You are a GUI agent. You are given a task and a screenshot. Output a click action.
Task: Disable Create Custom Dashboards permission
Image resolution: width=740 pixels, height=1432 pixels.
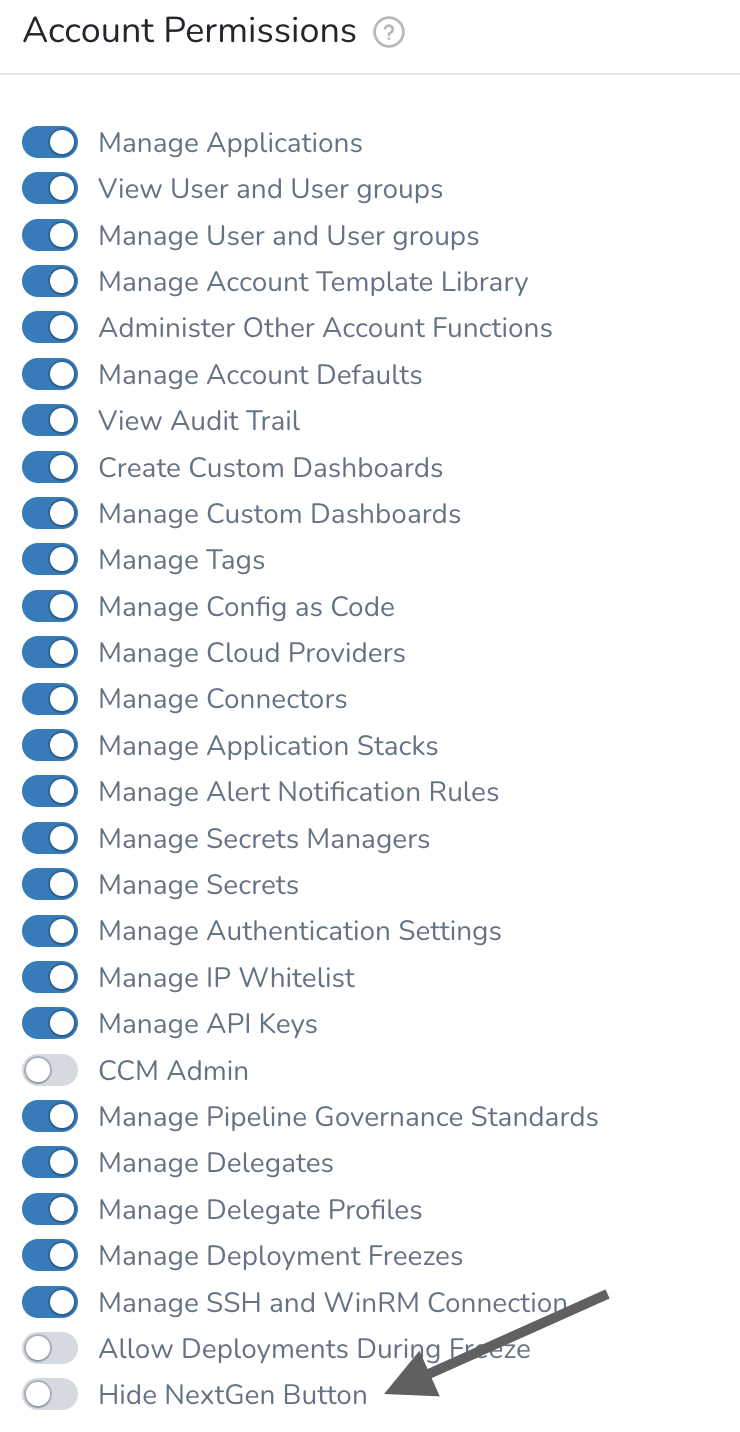[50, 467]
